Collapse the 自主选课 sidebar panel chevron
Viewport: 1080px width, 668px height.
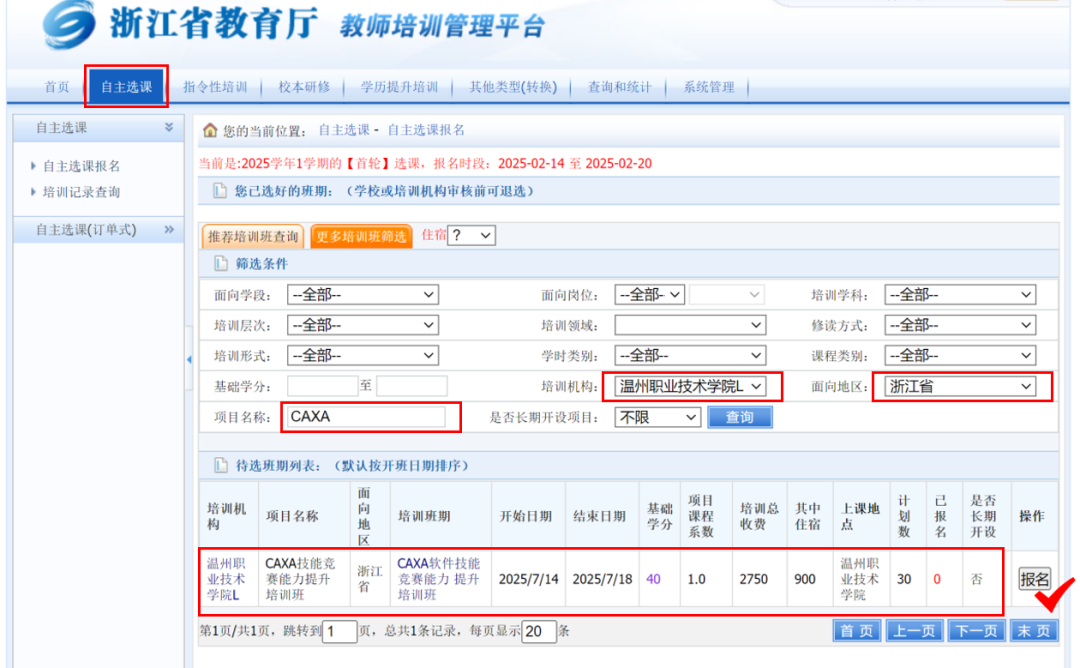click(x=169, y=127)
